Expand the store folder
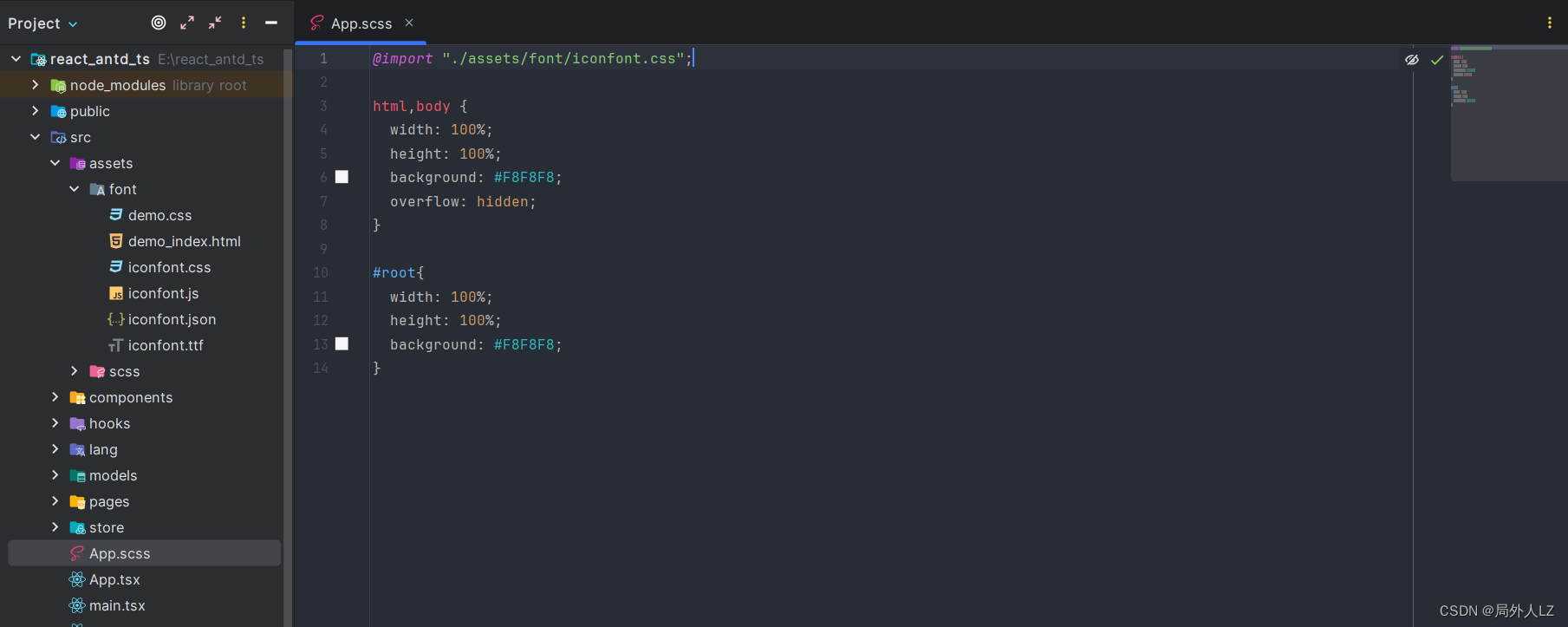This screenshot has height=627, width=1568. (x=55, y=527)
